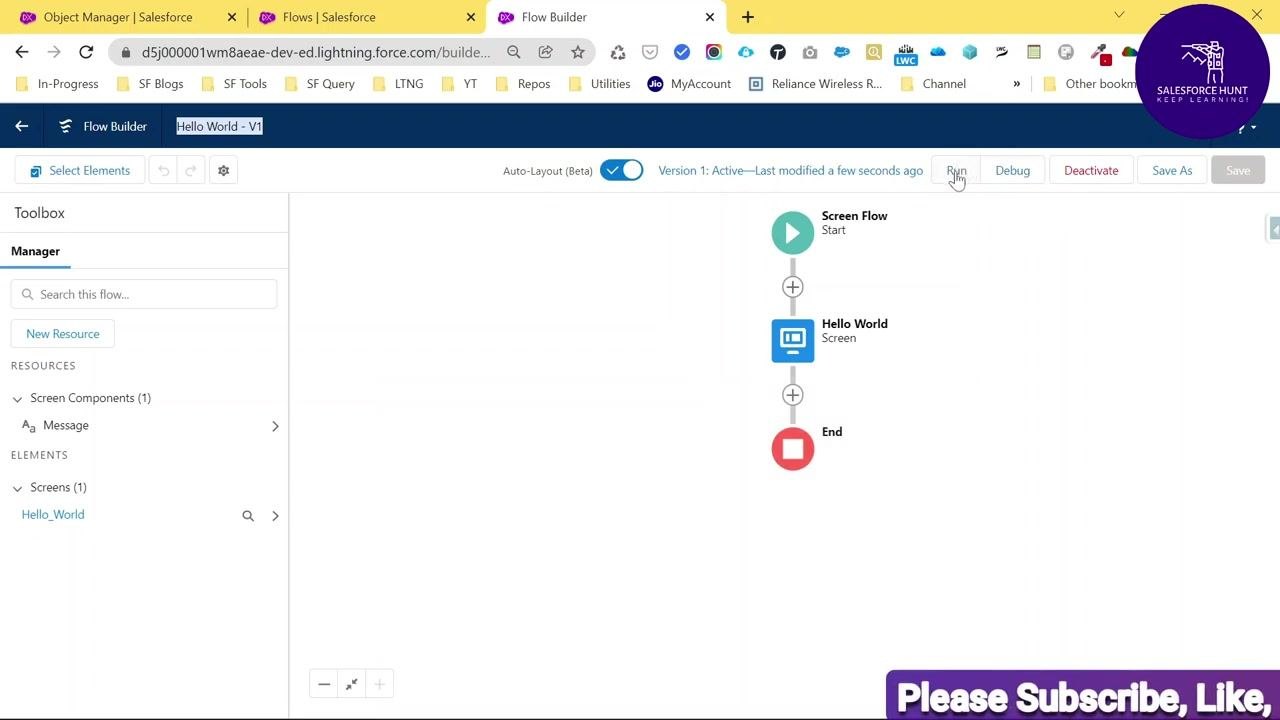Click the Hello World - V1 flow title

(x=219, y=126)
